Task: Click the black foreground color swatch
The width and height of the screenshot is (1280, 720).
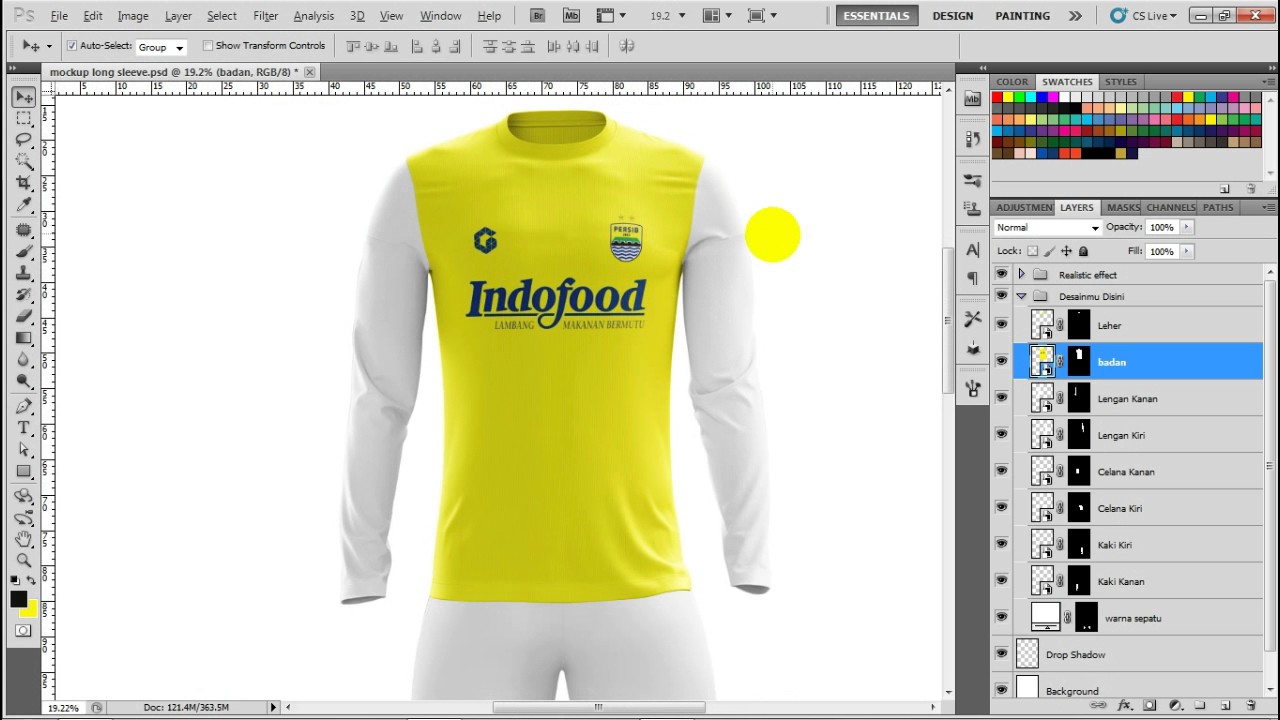Action: pyautogui.click(x=17, y=598)
